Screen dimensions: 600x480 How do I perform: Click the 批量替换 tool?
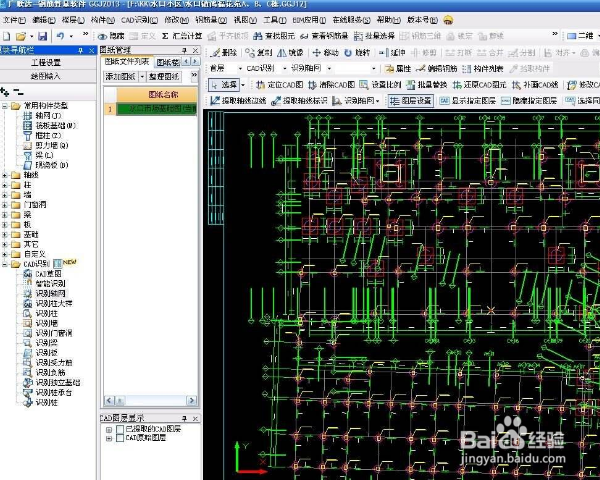pyautogui.click(x=426, y=85)
